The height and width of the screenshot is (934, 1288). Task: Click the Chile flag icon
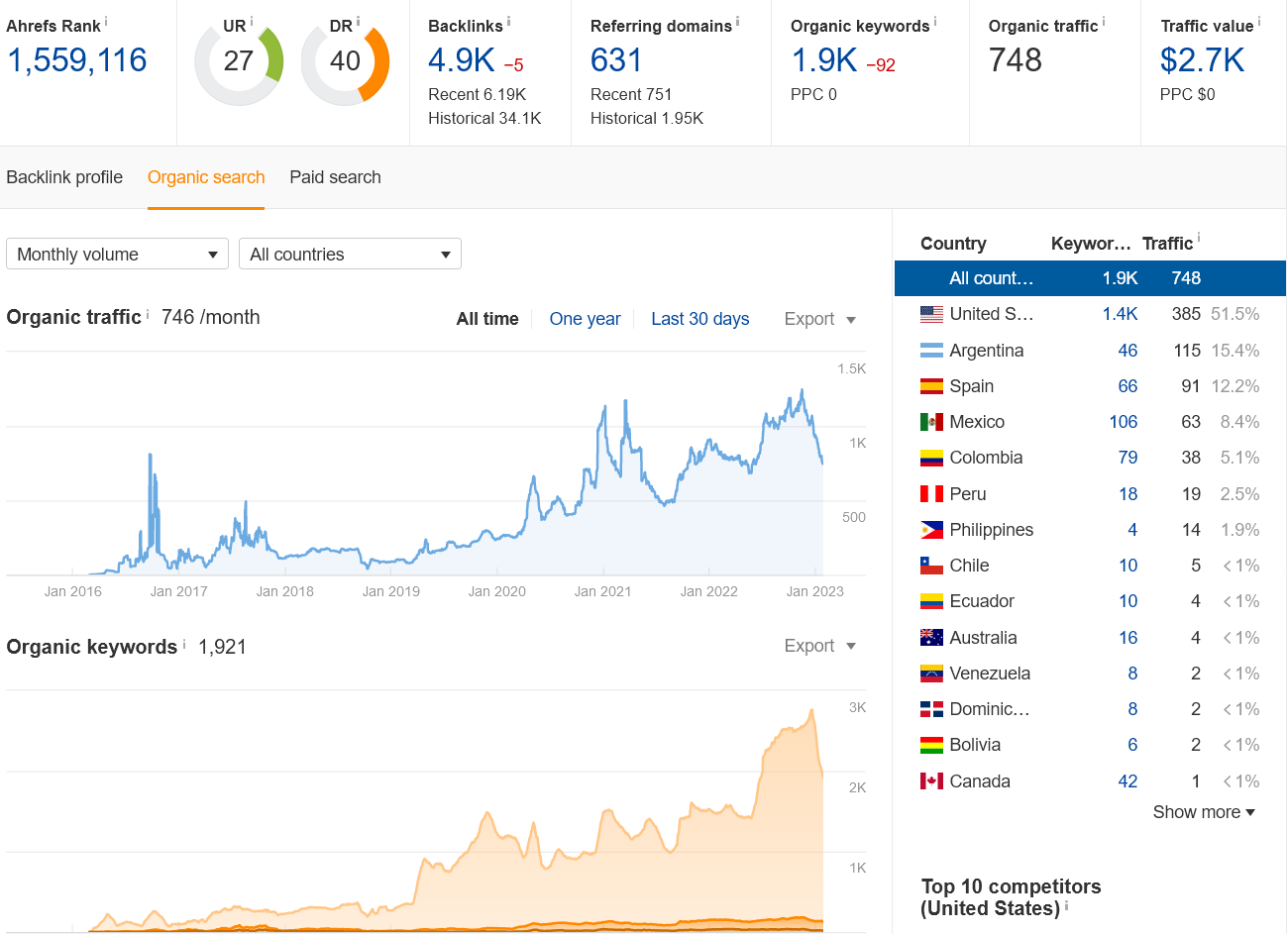tap(931, 566)
